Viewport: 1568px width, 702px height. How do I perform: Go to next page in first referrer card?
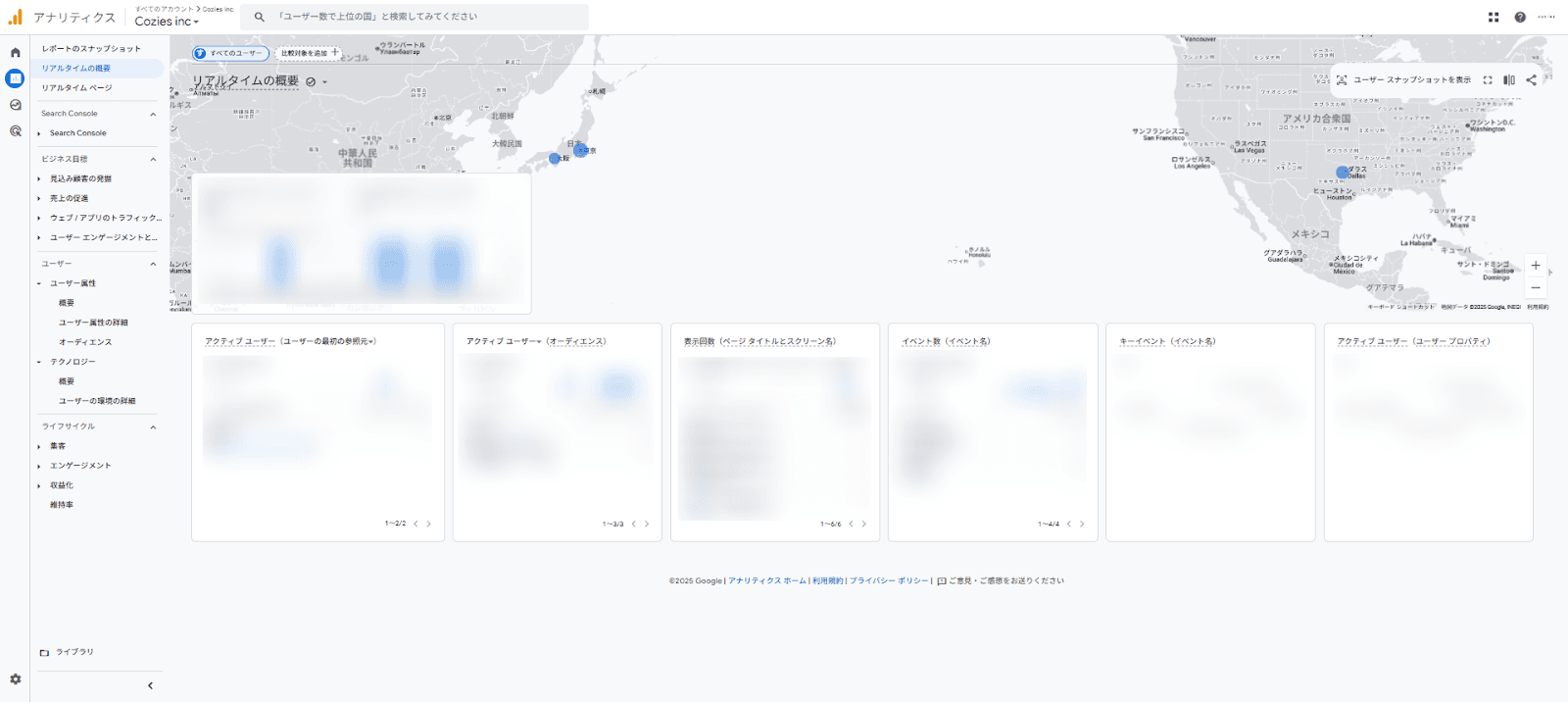[x=428, y=524]
